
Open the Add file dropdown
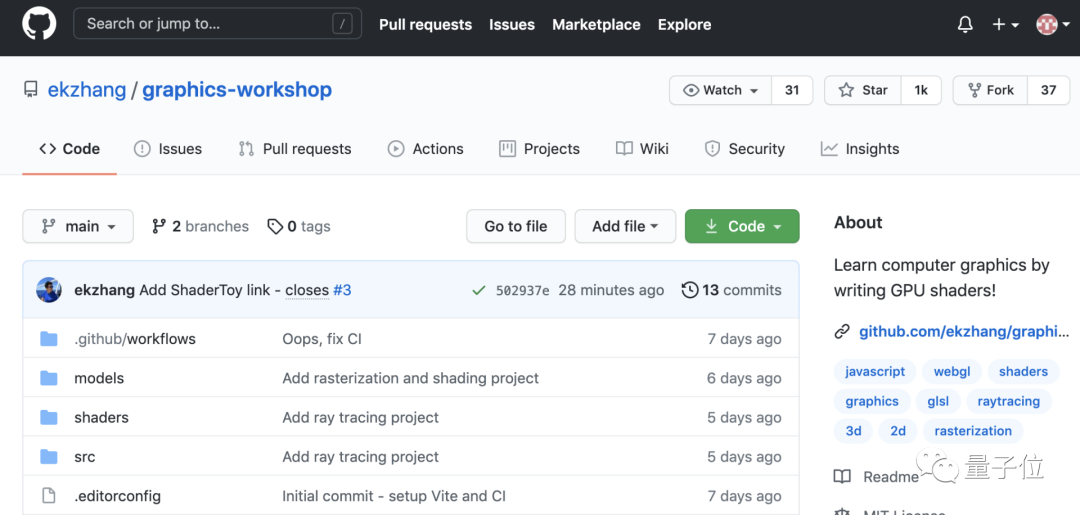(625, 226)
